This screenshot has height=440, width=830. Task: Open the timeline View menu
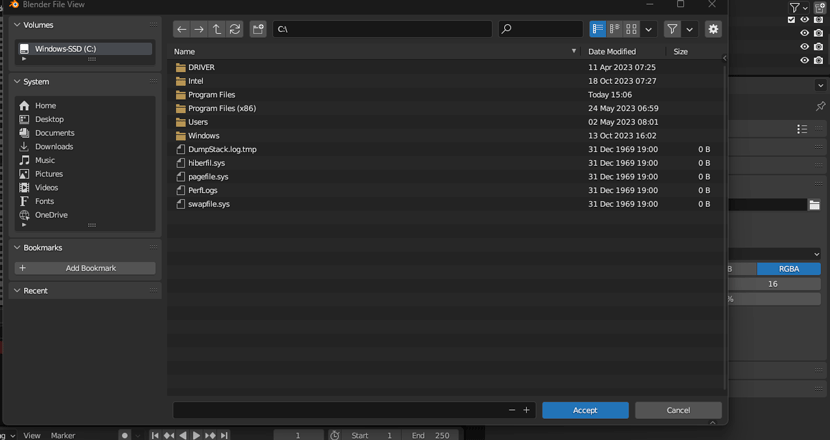tap(32, 435)
